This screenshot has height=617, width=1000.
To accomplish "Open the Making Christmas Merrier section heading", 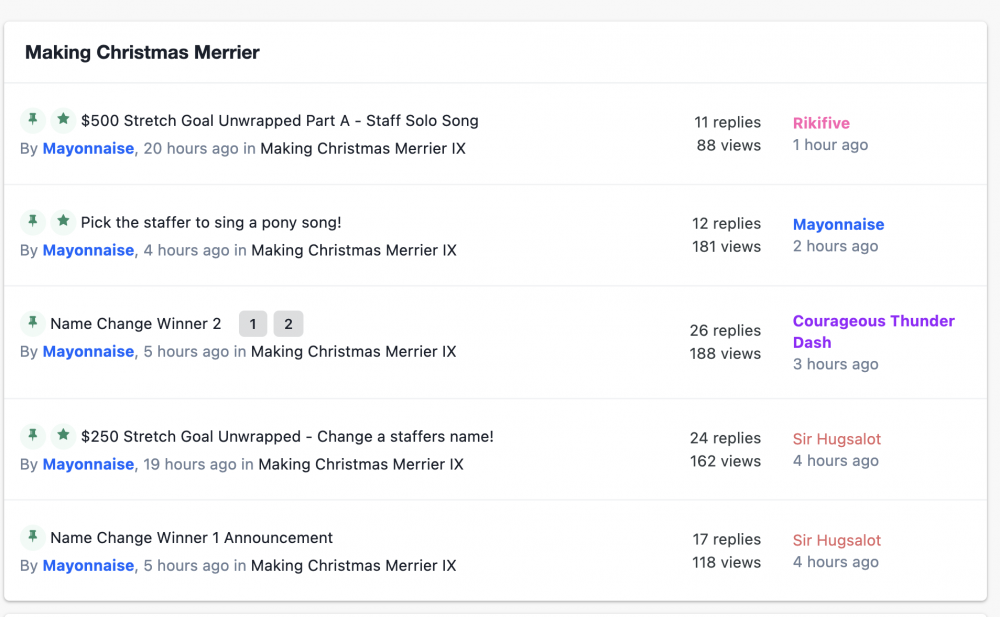I will click(142, 53).
